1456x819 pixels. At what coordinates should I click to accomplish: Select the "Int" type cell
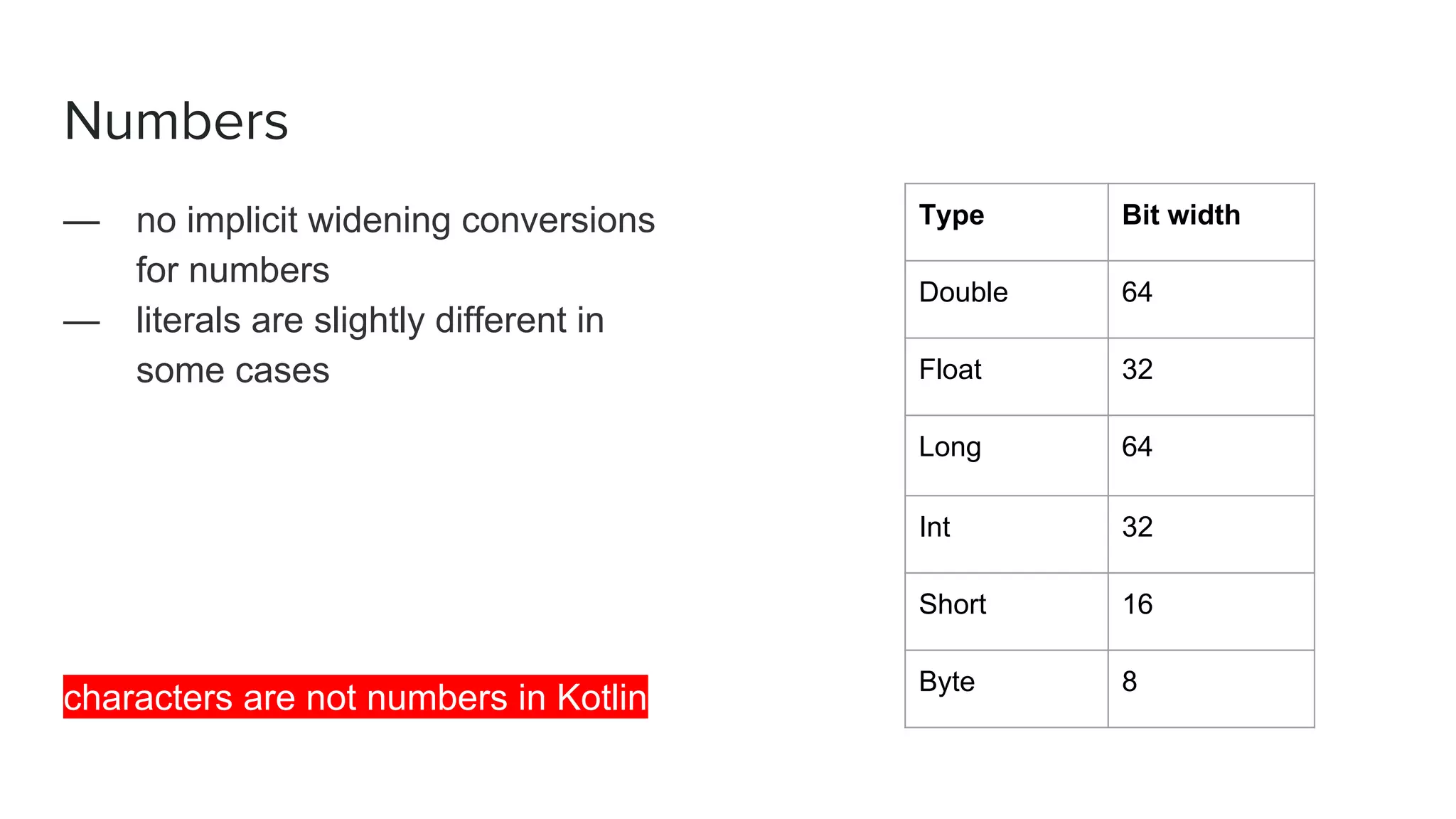(x=934, y=528)
